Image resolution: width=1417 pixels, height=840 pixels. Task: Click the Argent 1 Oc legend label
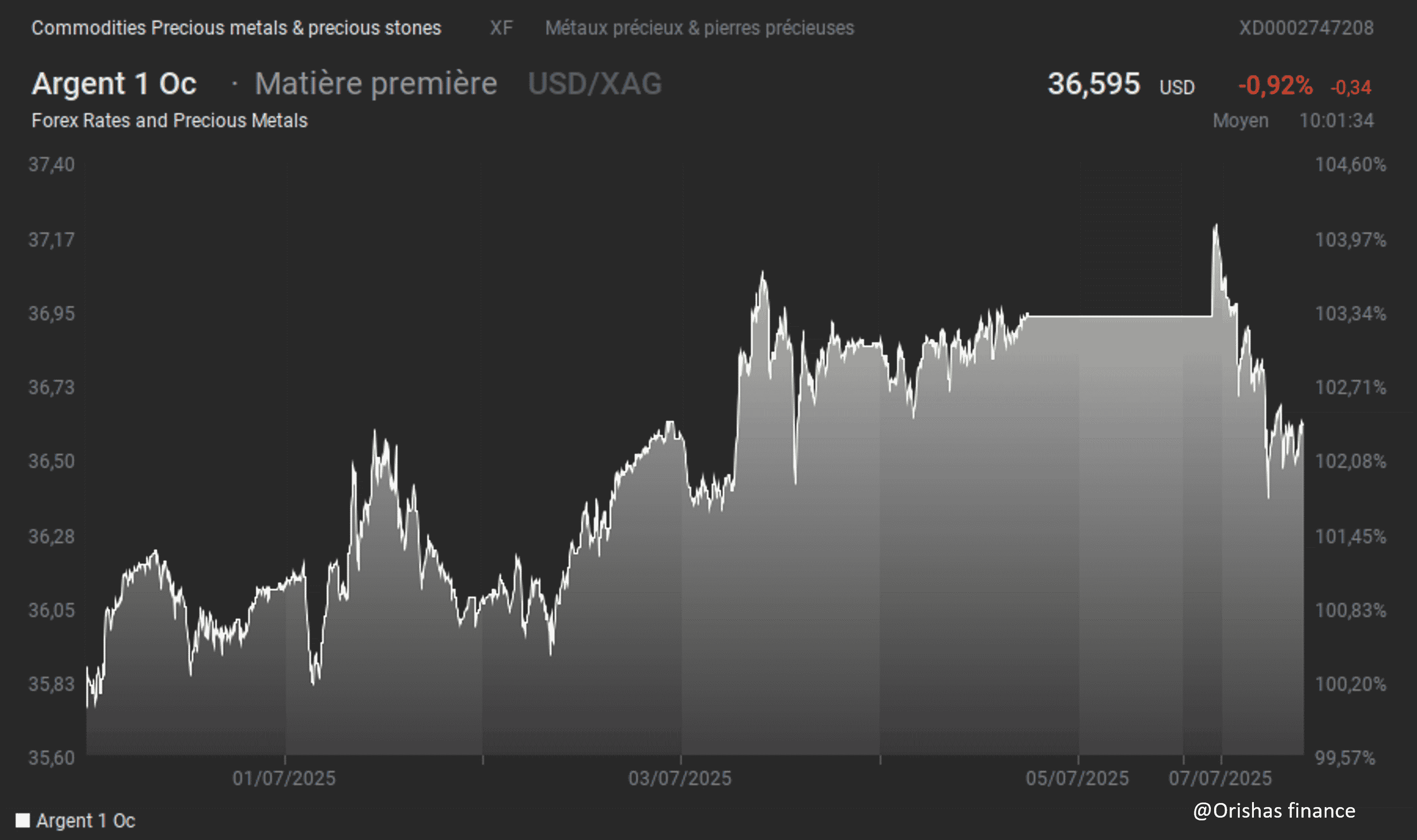85,820
